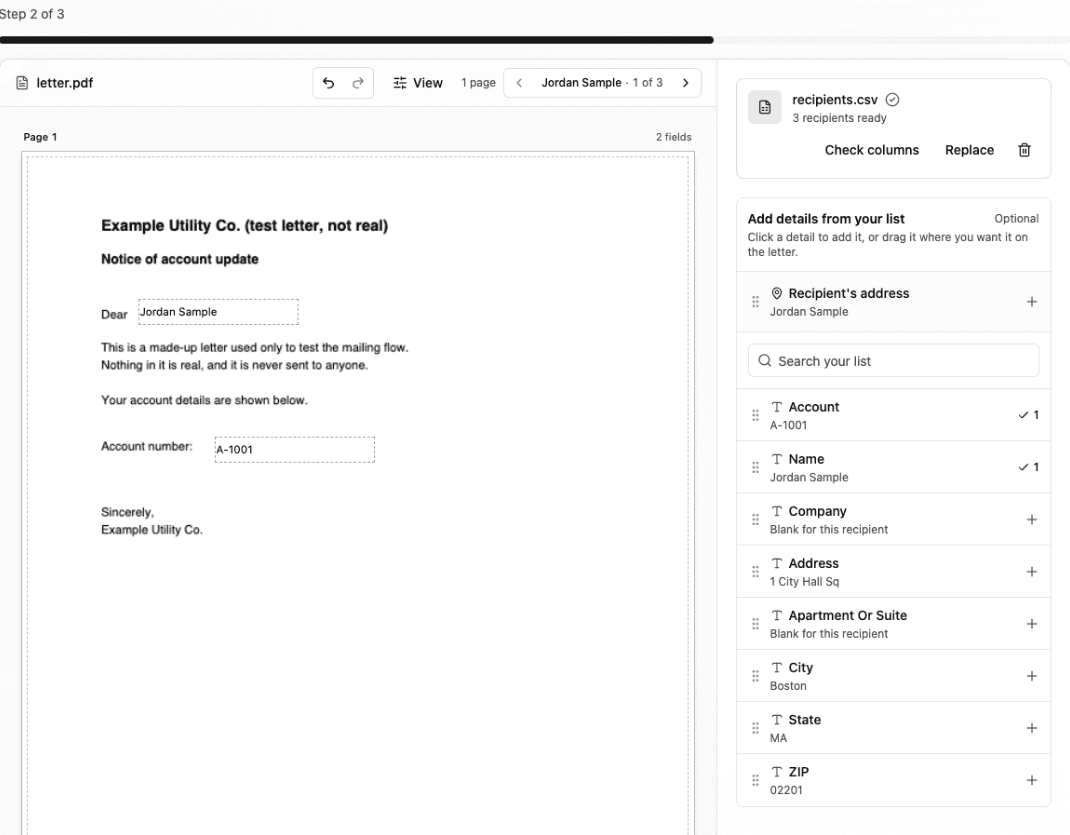Viewport: 1070px width, 835px height.
Task: Click the Search your list field
Action: point(893,360)
